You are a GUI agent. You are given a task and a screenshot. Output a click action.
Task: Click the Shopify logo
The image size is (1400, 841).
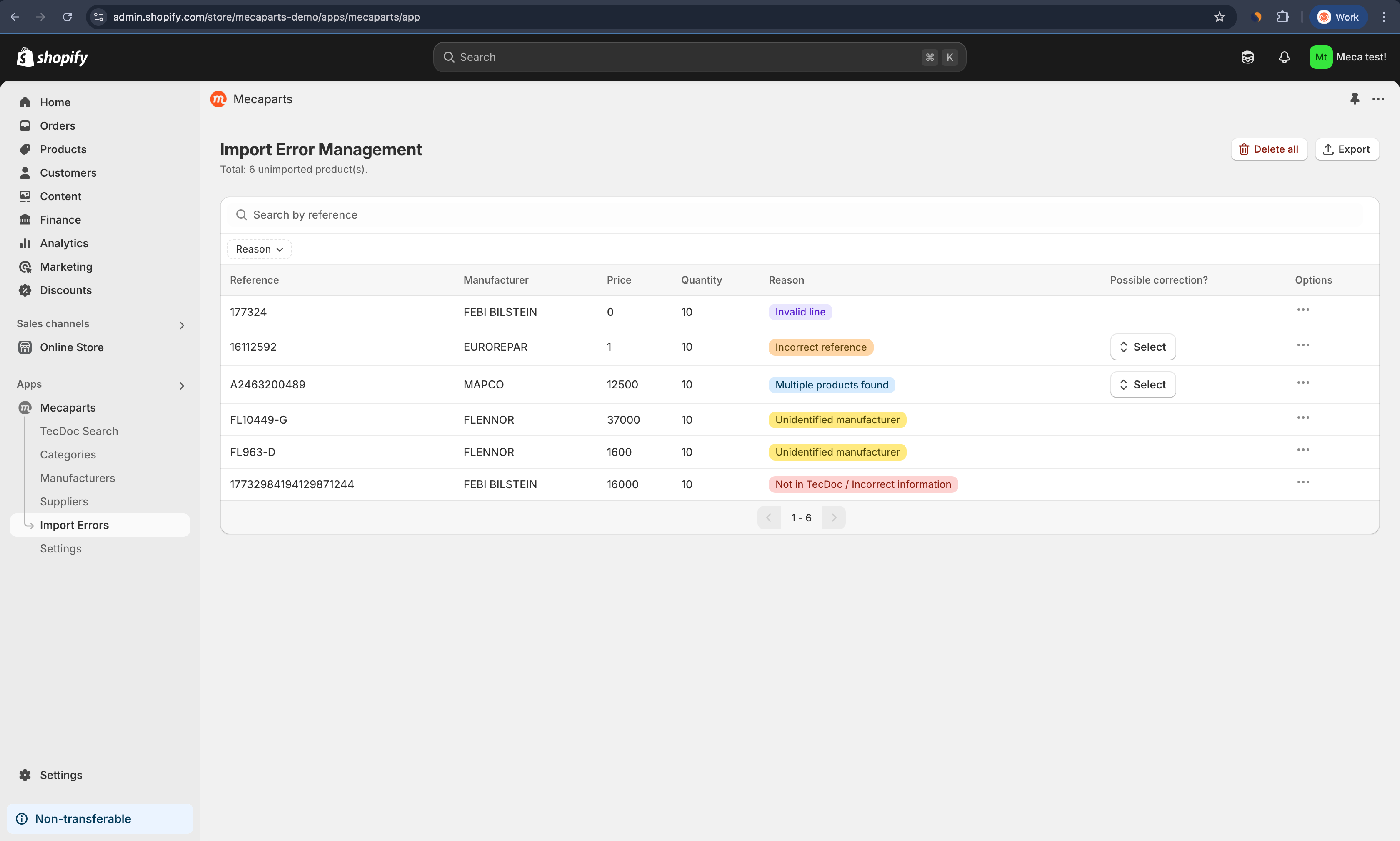click(52, 57)
